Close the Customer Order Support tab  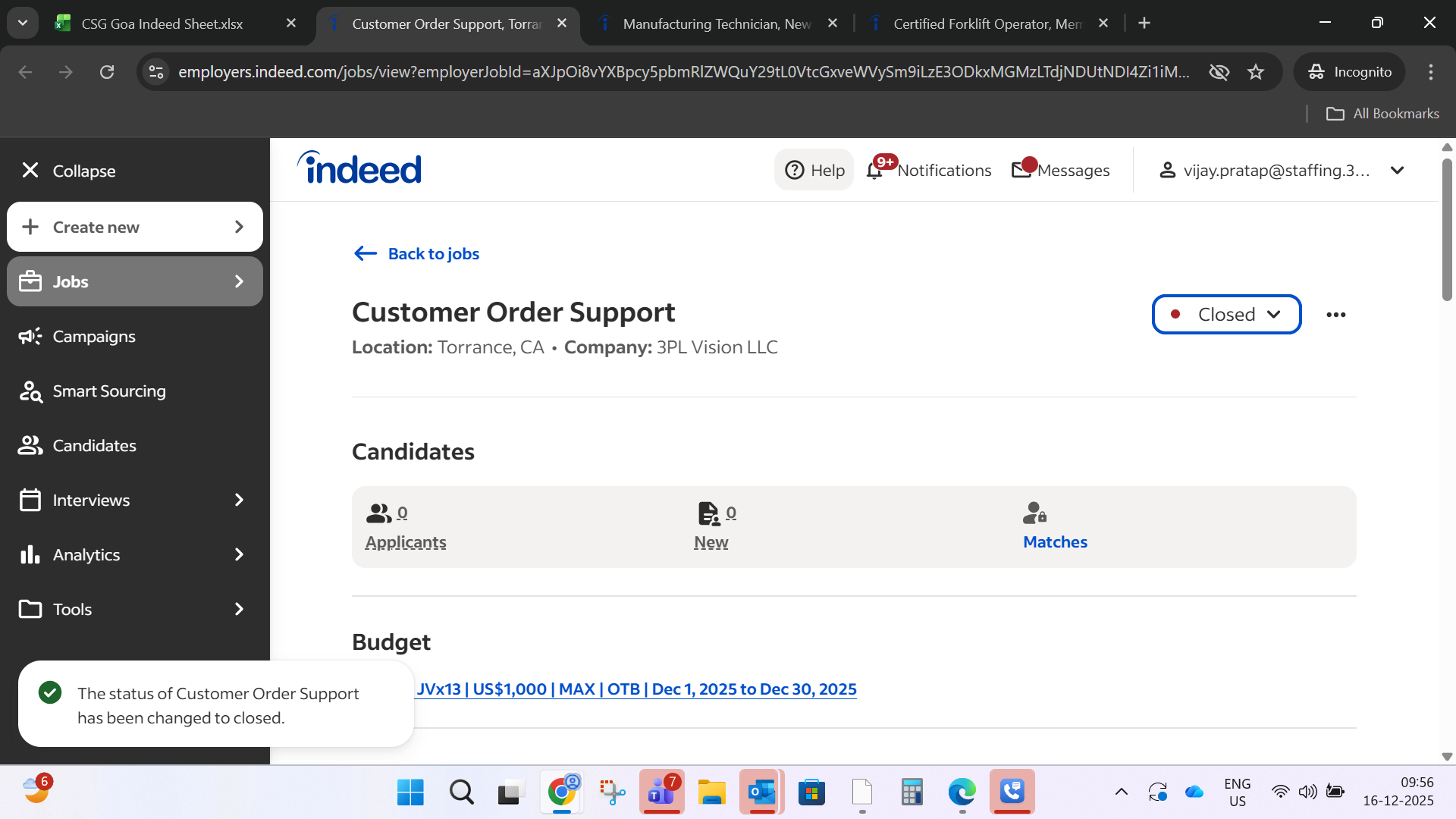pyautogui.click(x=562, y=24)
